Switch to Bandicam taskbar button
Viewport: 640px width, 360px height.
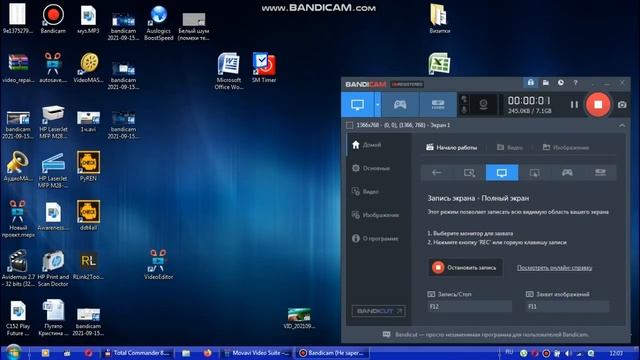(332, 353)
